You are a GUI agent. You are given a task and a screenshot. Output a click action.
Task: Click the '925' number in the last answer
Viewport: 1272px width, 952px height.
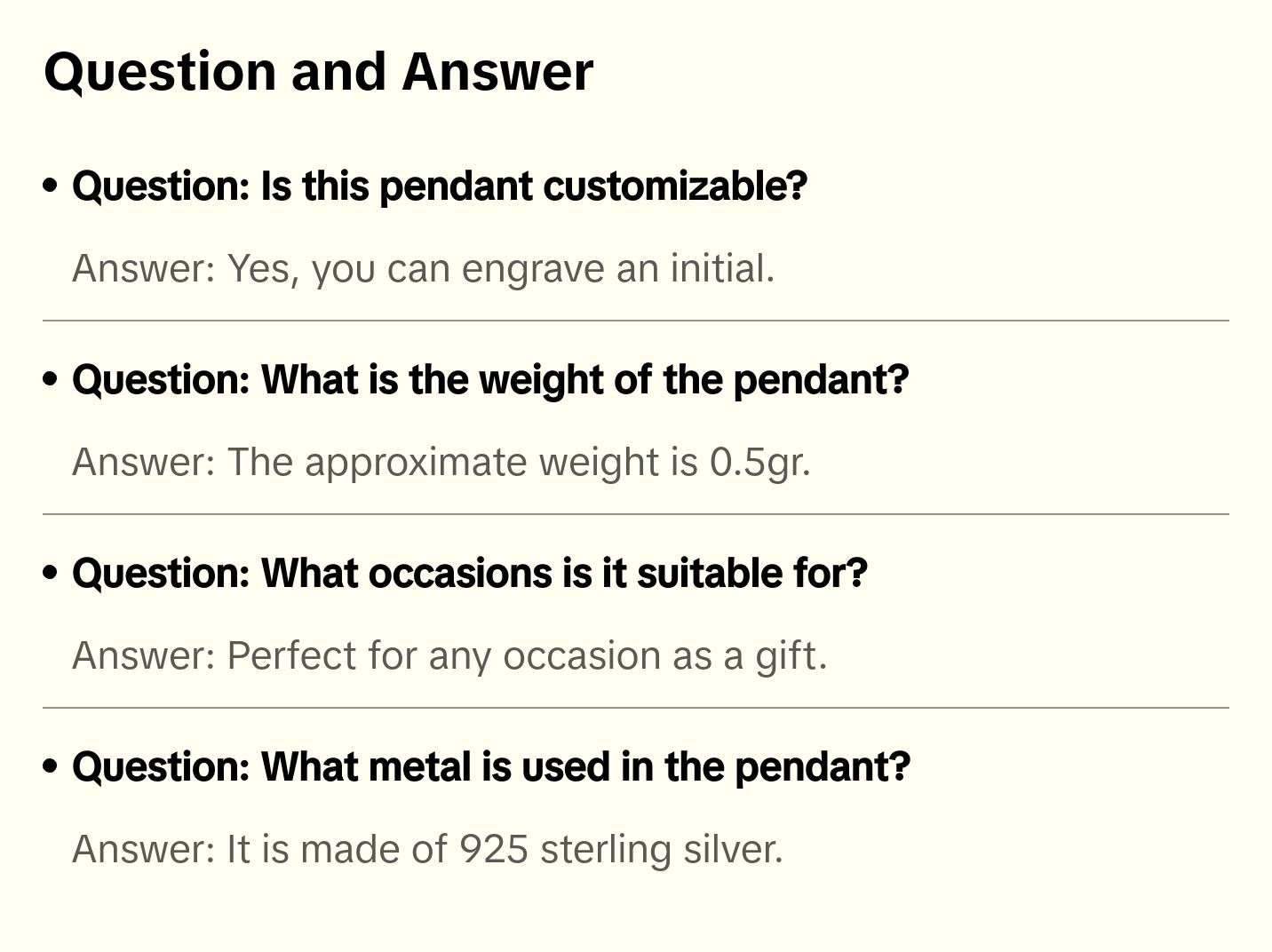click(493, 850)
